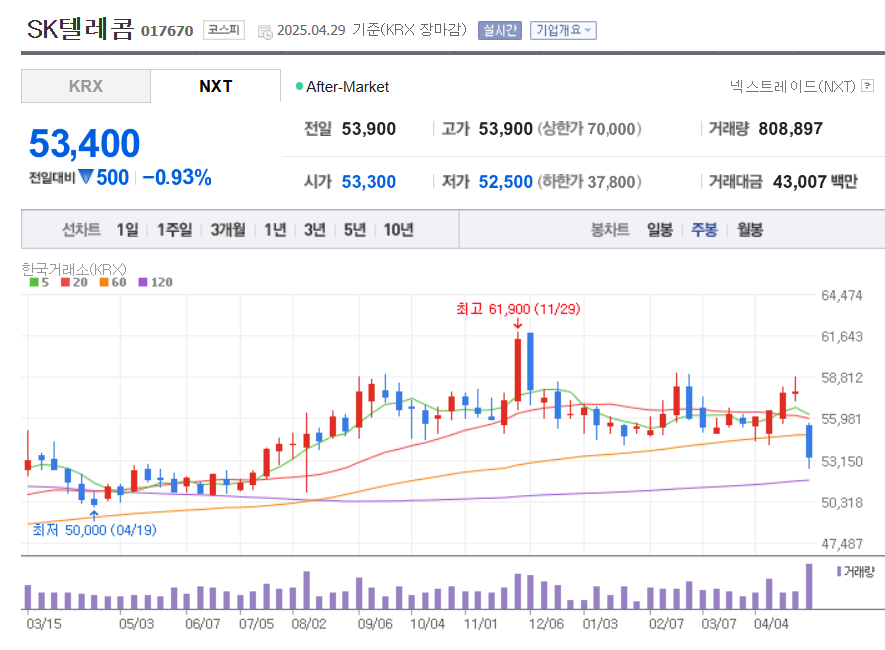This screenshot has height=650, width=885.
Task: Select the NXT tab
Action: 216,86
